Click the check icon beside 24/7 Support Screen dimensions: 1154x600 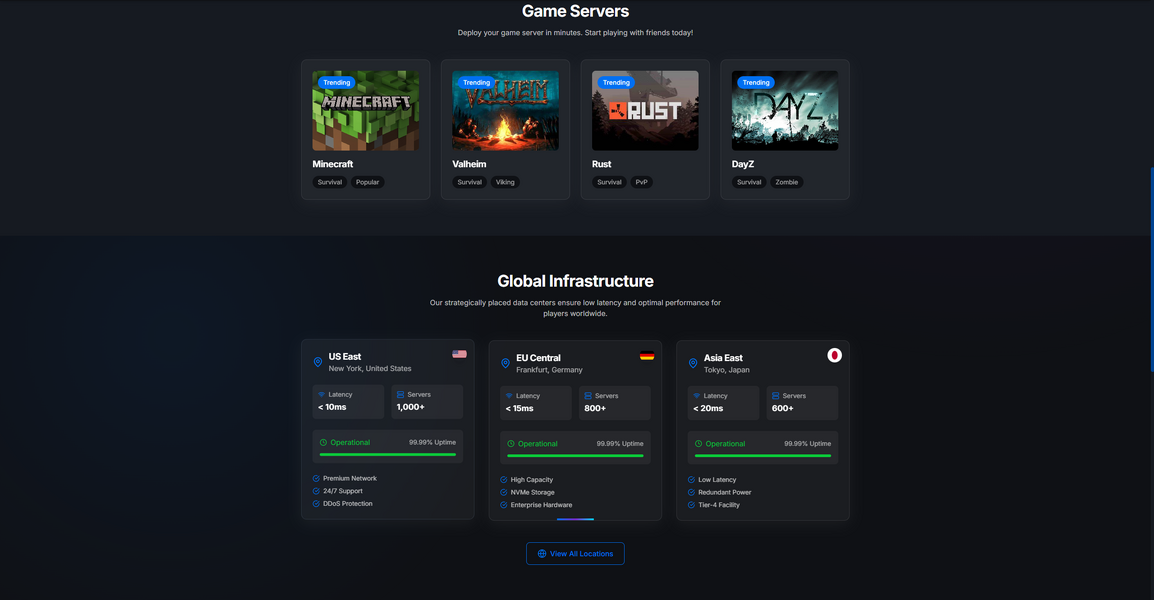(316, 491)
